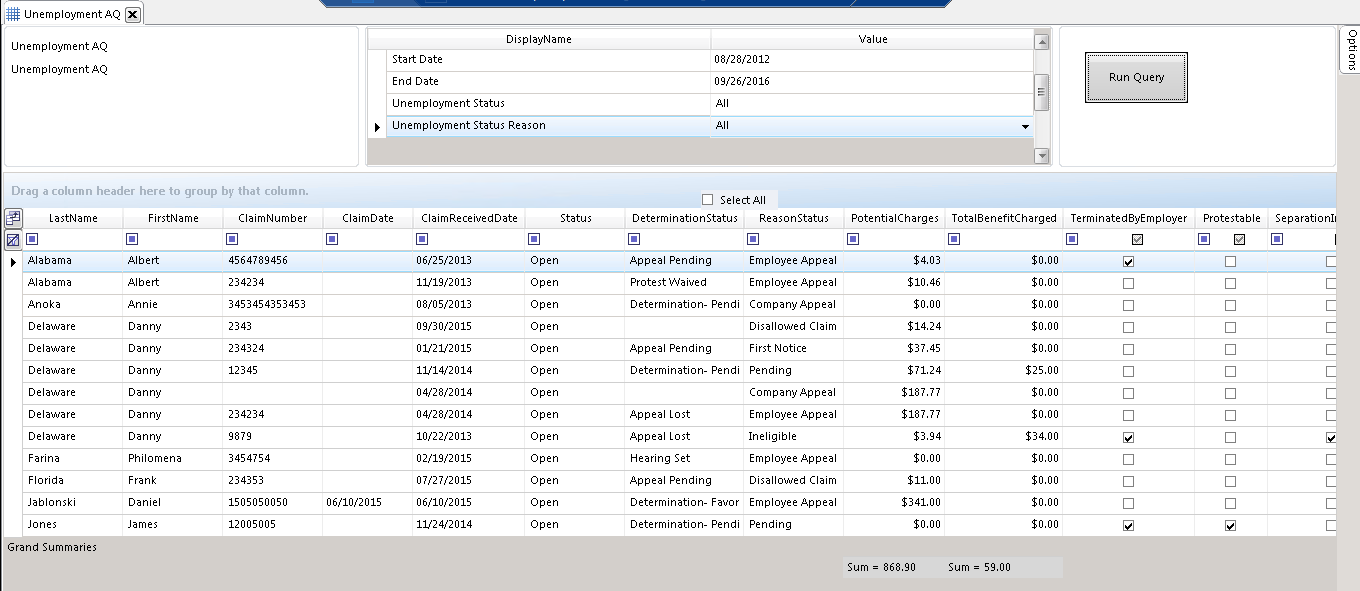This screenshot has width=1360, height=591.
Task: Check the Select All checkbox
Action: click(708, 199)
